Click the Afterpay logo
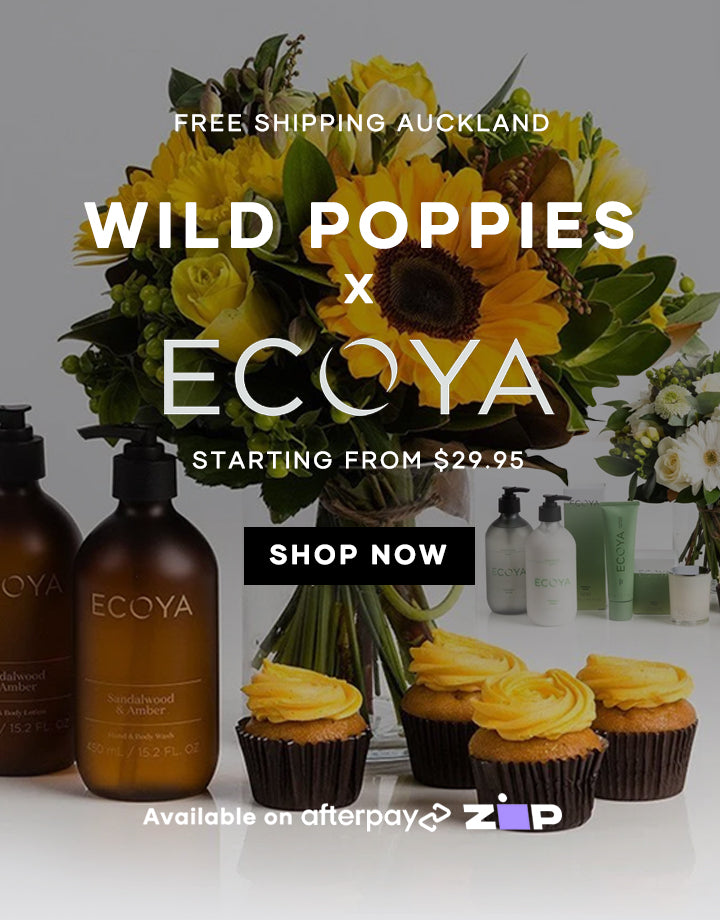This screenshot has width=720, height=920. pos(376,817)
